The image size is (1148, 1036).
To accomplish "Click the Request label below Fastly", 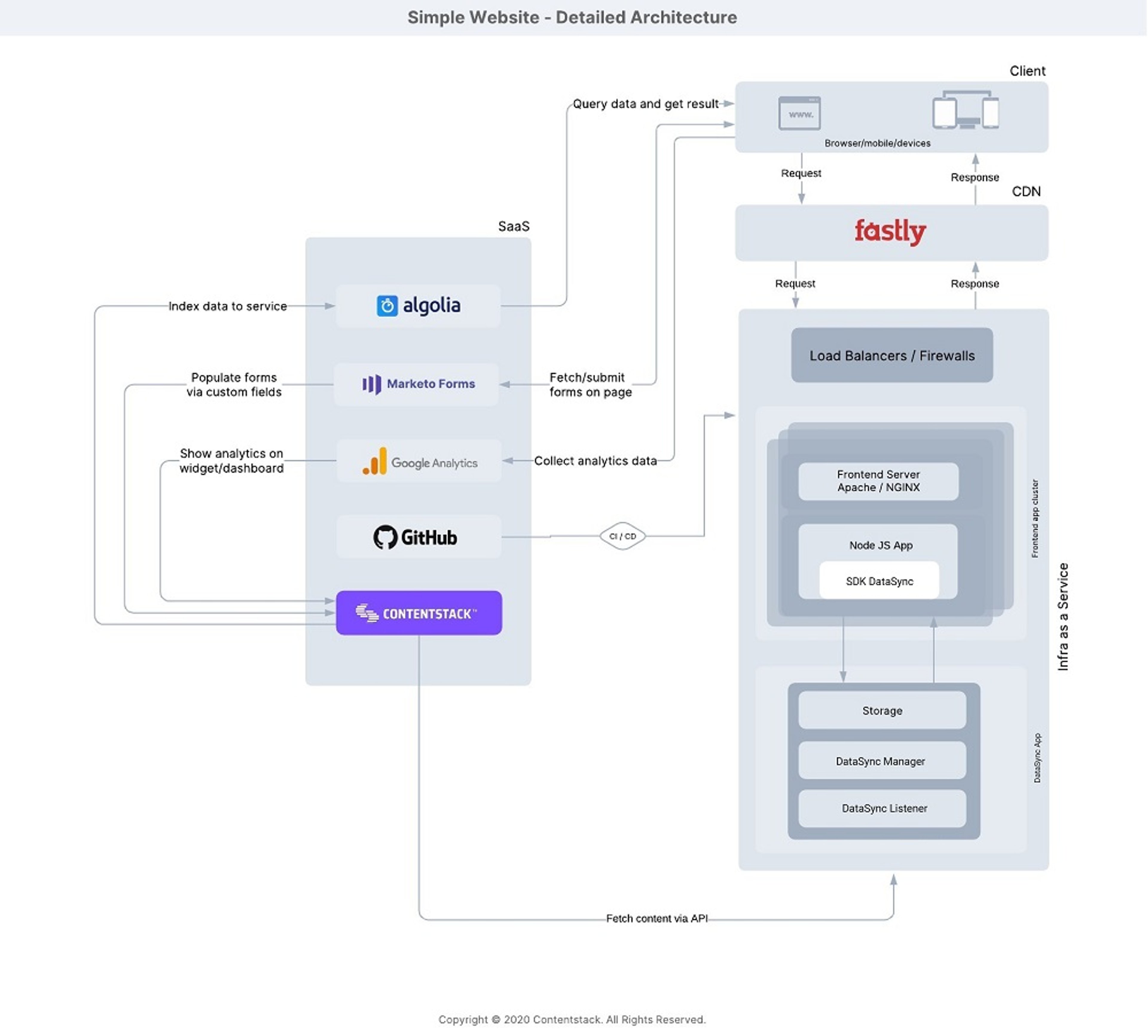I will [x=795, y=284].
